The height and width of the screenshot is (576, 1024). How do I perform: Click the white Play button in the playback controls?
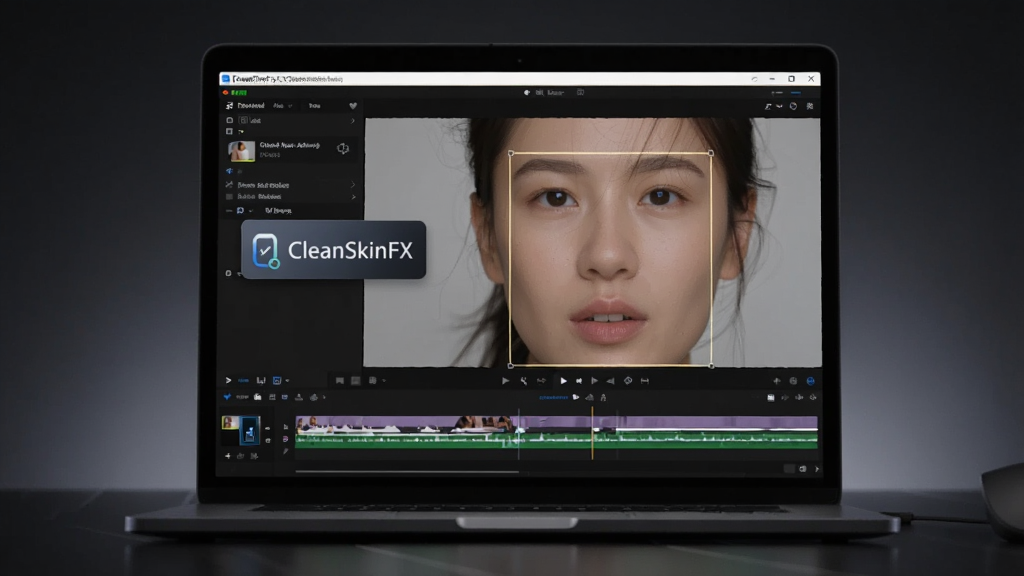[563, 381]
